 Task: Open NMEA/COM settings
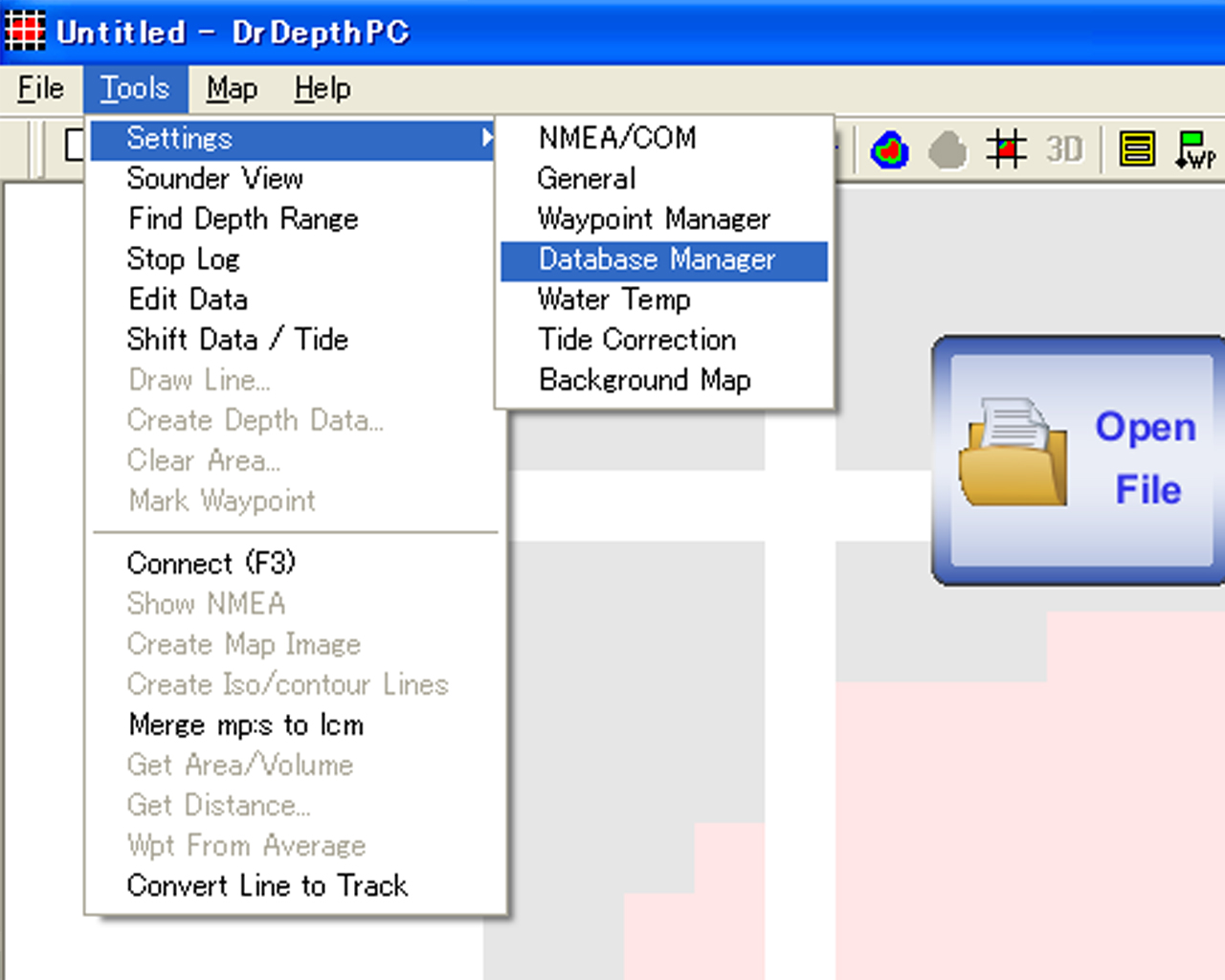pyautogui.click(x=664, y=138)
